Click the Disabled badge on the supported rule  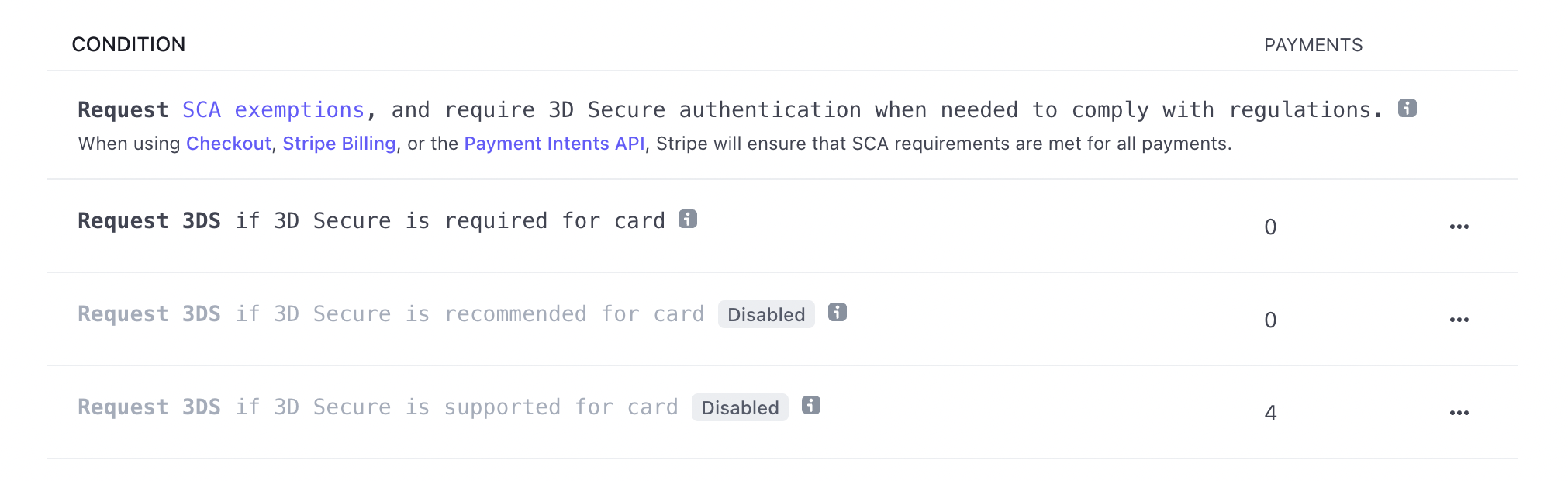click(x=739, y=407)
